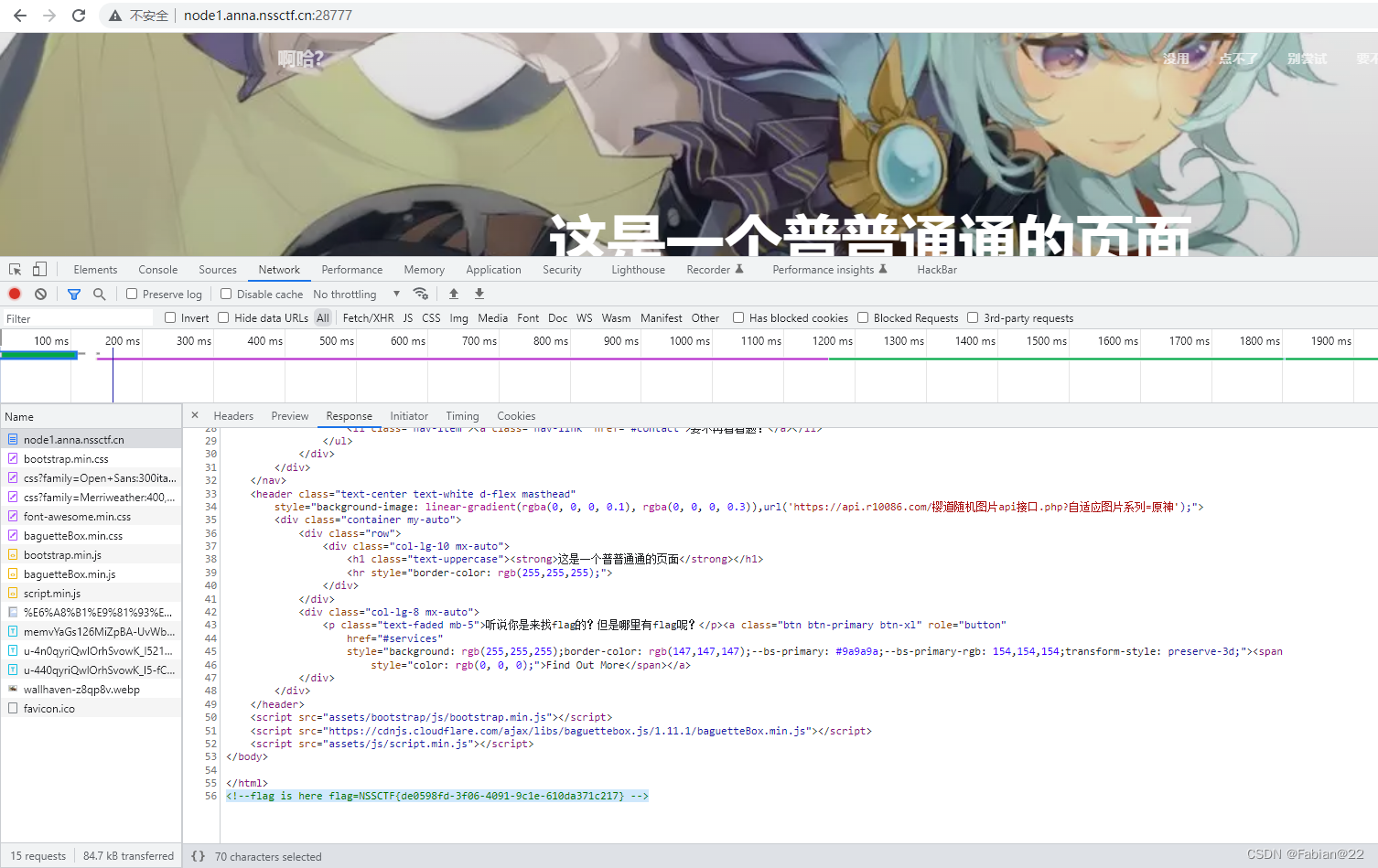
Task: Switch to the Console panel
Action: tap(157, 269)
